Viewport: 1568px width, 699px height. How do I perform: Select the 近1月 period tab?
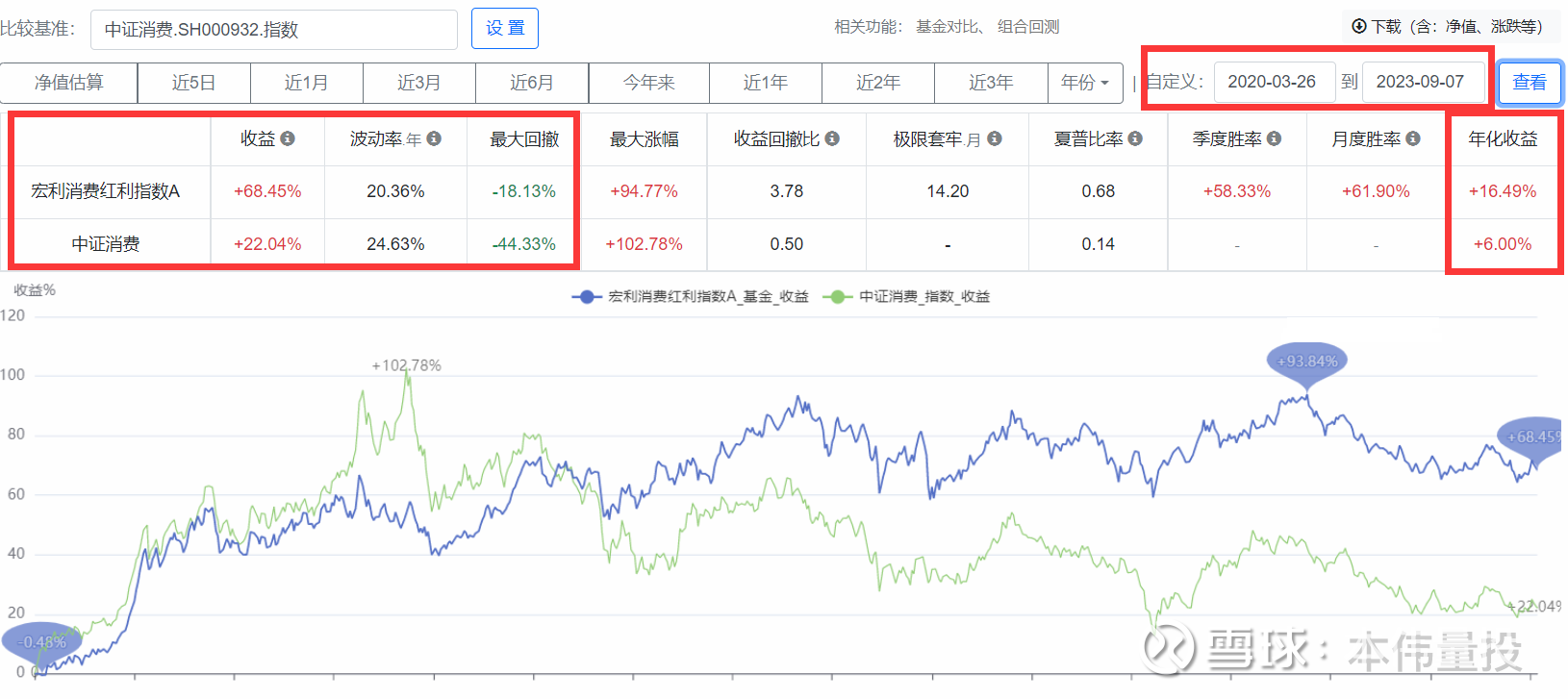pos(307,83)
